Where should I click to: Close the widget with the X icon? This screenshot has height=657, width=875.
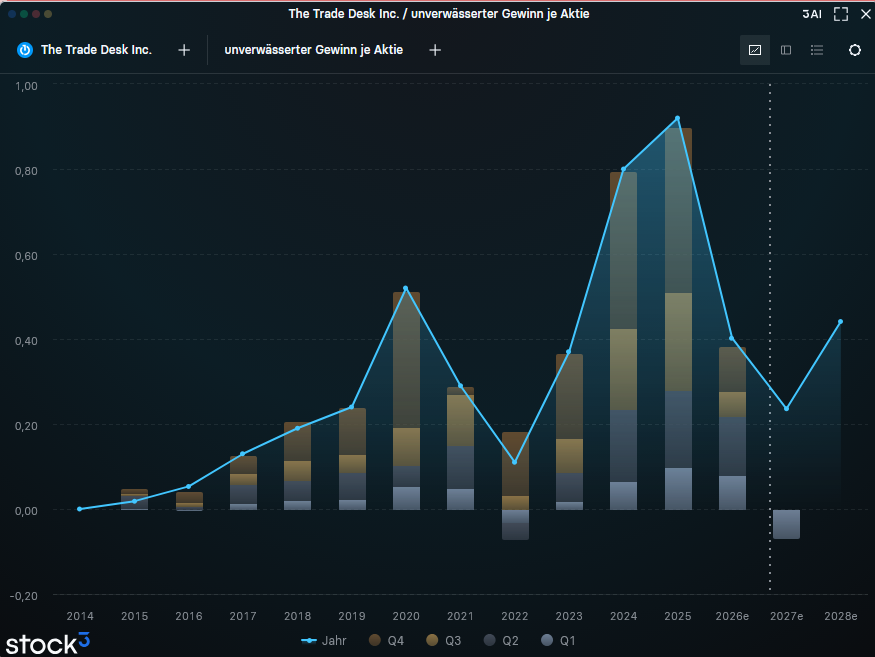[866, 14]
